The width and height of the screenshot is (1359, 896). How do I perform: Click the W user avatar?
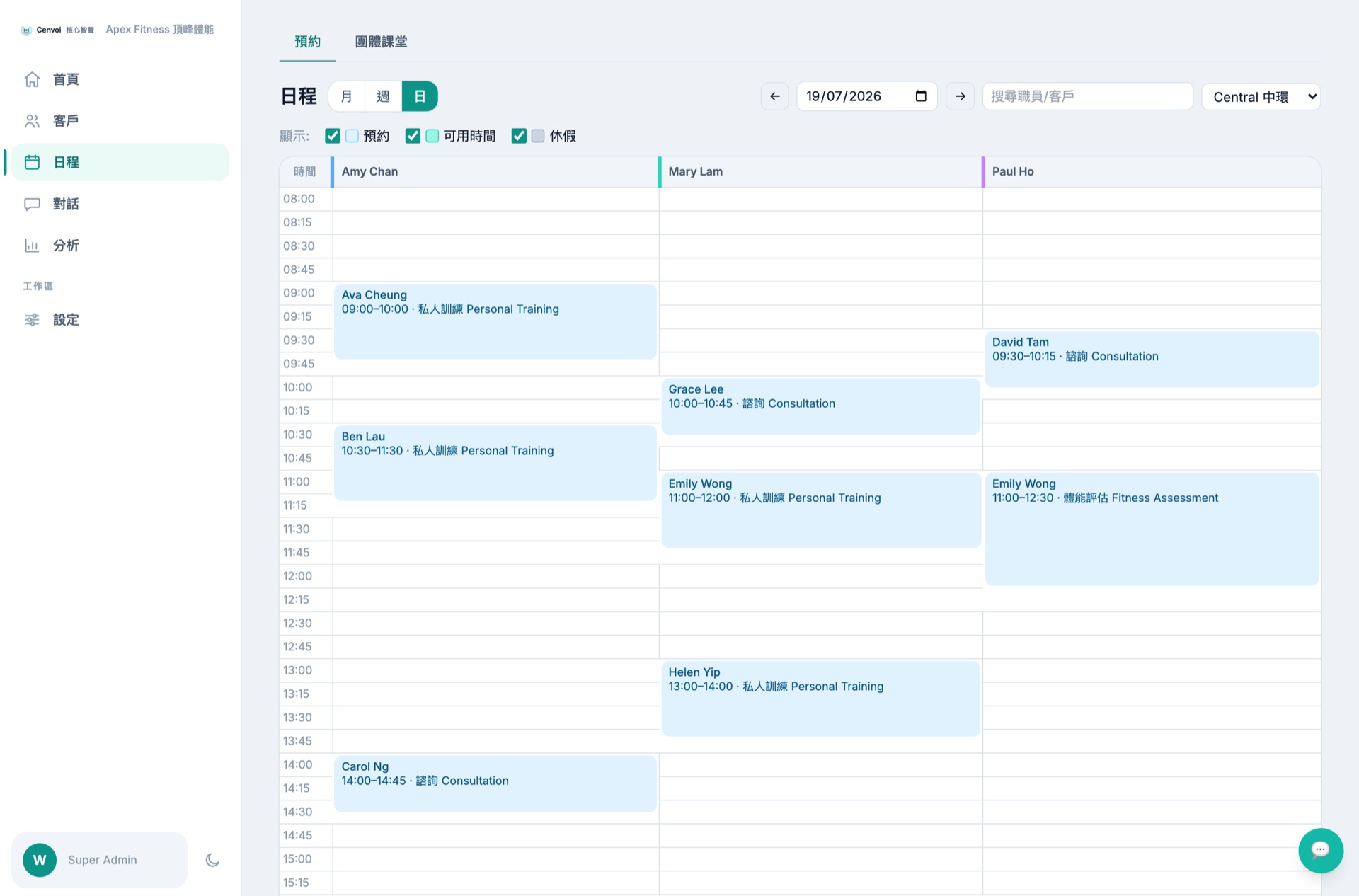point(40,860)
